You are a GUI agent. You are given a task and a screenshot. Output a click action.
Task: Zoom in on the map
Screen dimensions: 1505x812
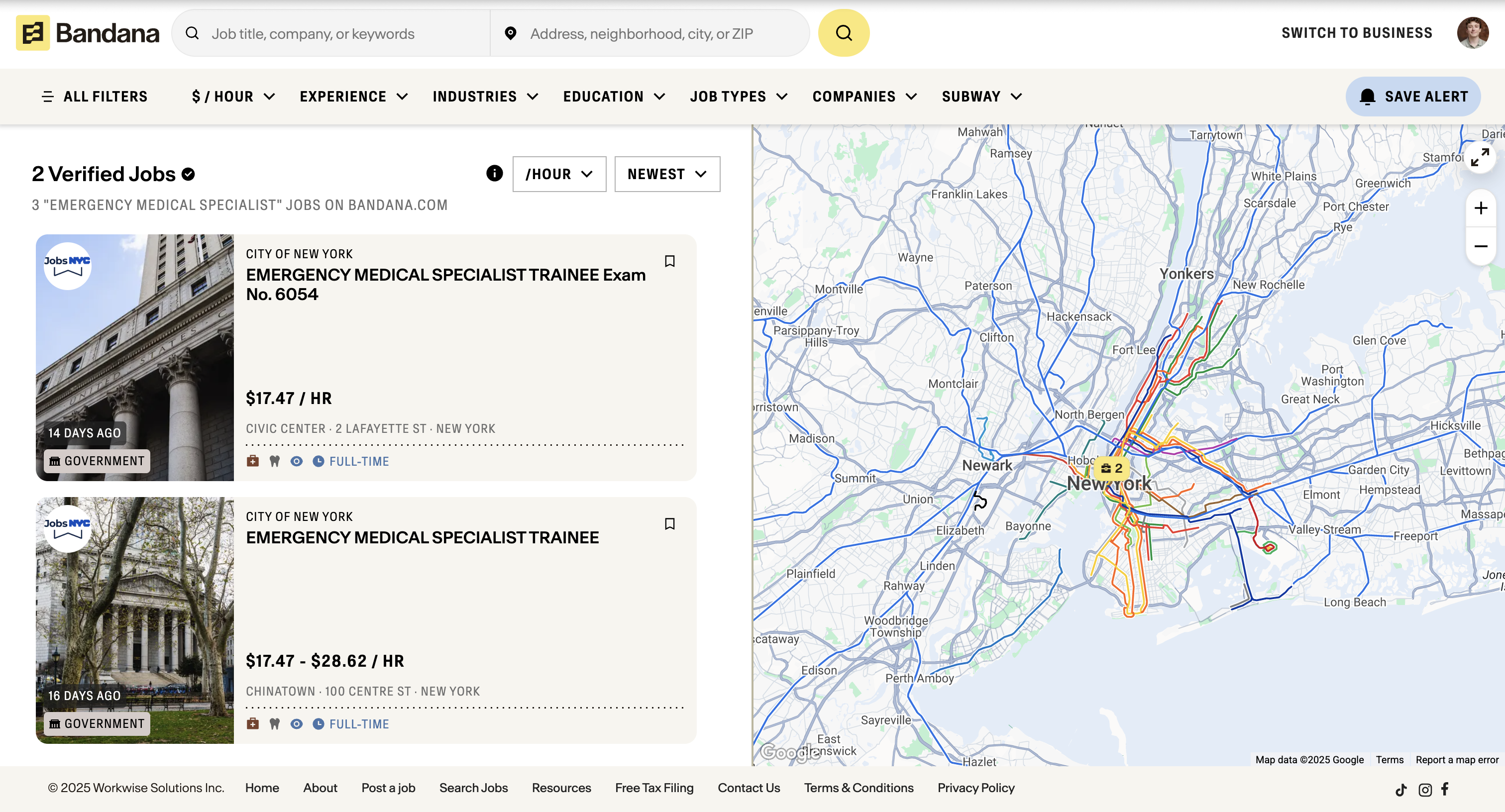1480,208
